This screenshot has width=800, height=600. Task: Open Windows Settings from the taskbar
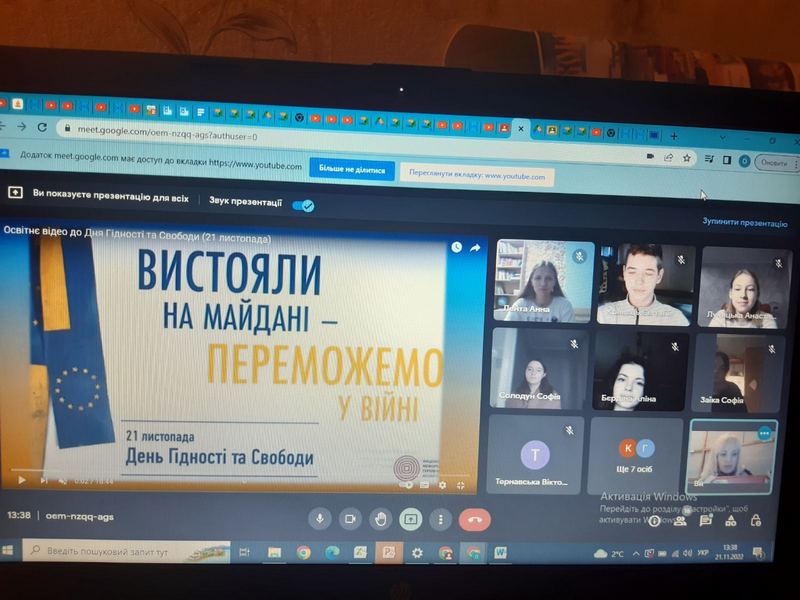tap(417, 553)
